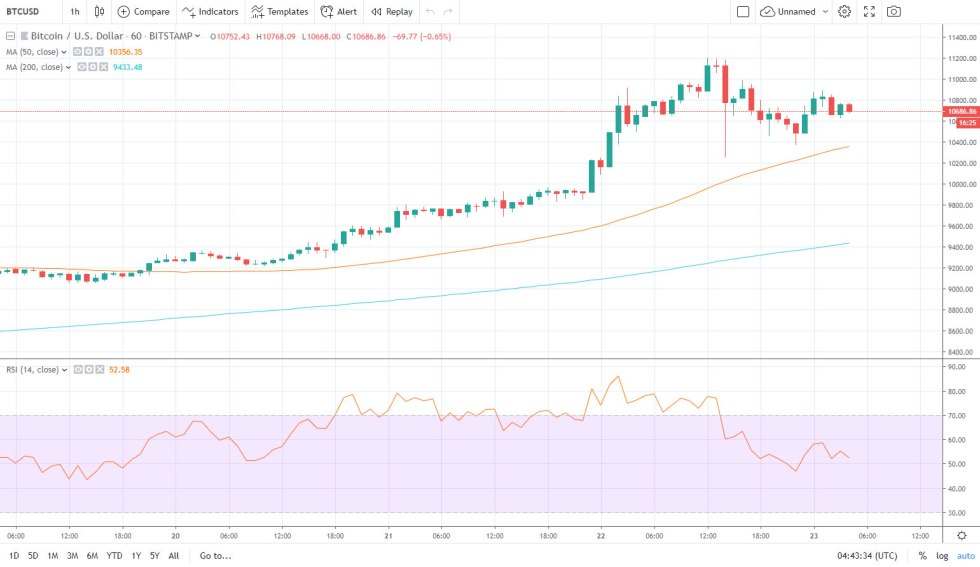Remove the MA 50 indicator
This screenshot has height=567, width=980.
click(x=99, y=52)
